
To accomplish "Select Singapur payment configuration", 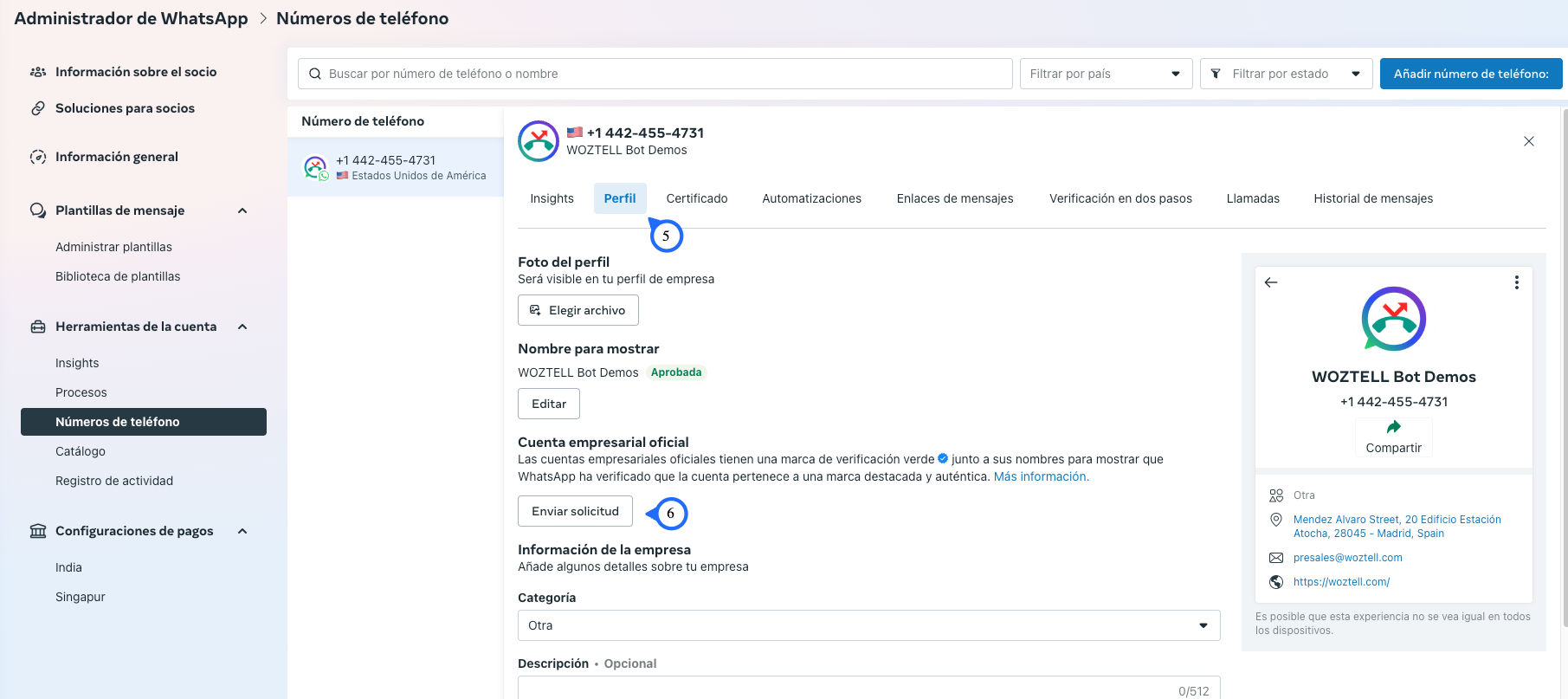I will click(81, 597).
